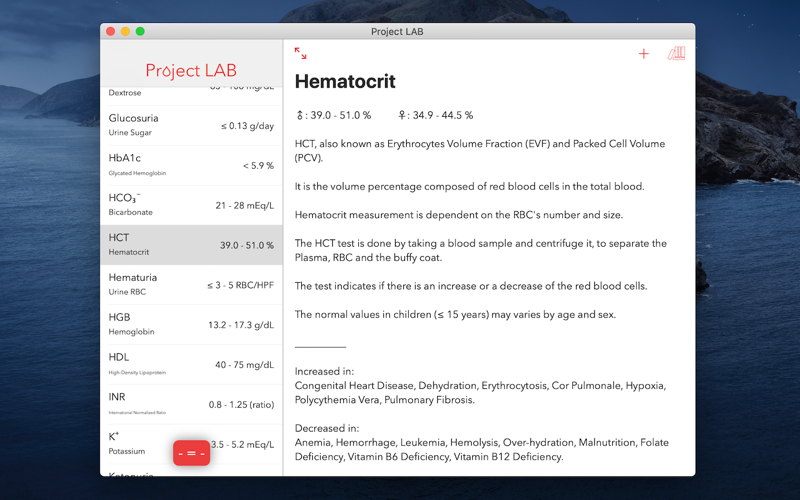
Task: Open Hematuria Urine RBC entry
Action: tap(191, 285)
